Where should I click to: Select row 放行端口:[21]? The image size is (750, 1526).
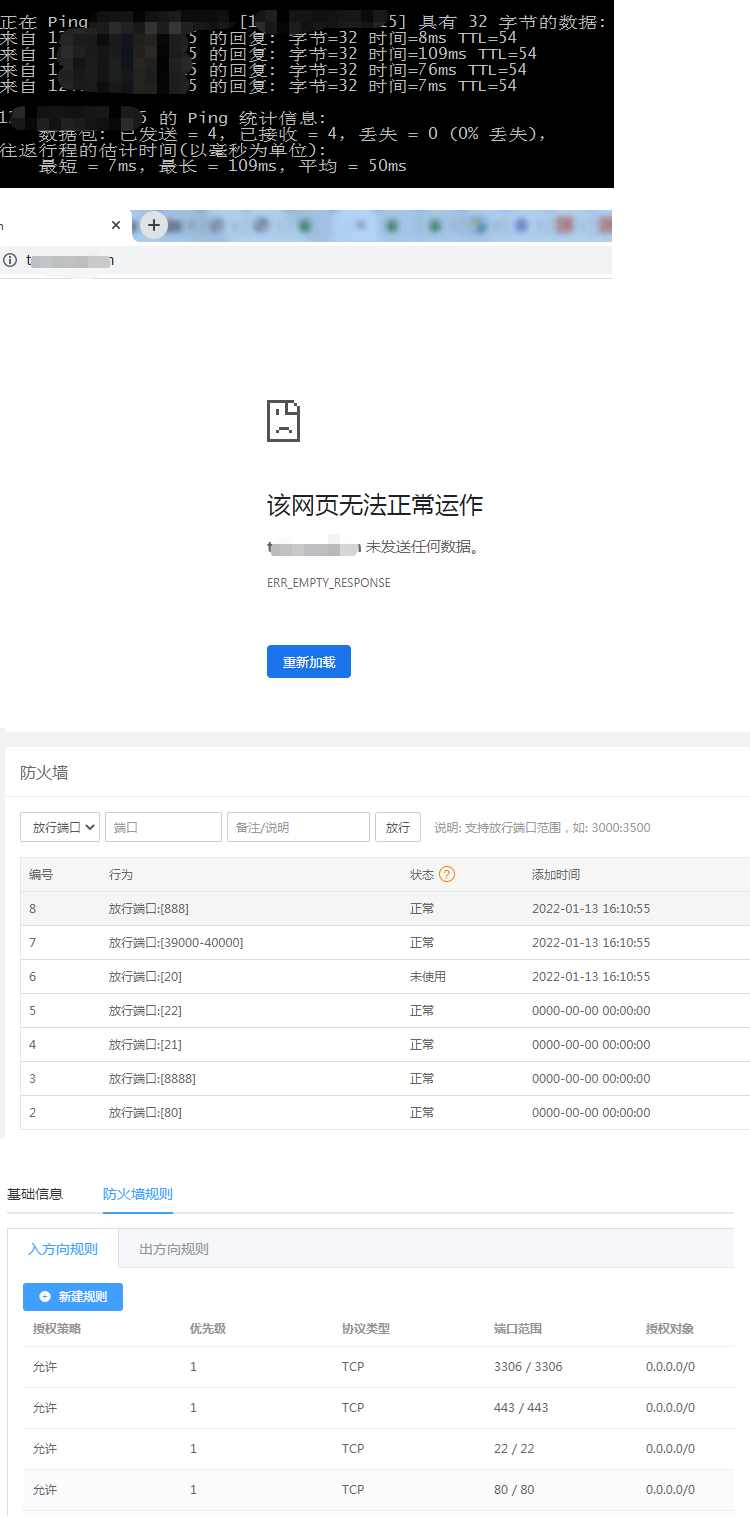pyautogui.click(x=385, y=1045)
